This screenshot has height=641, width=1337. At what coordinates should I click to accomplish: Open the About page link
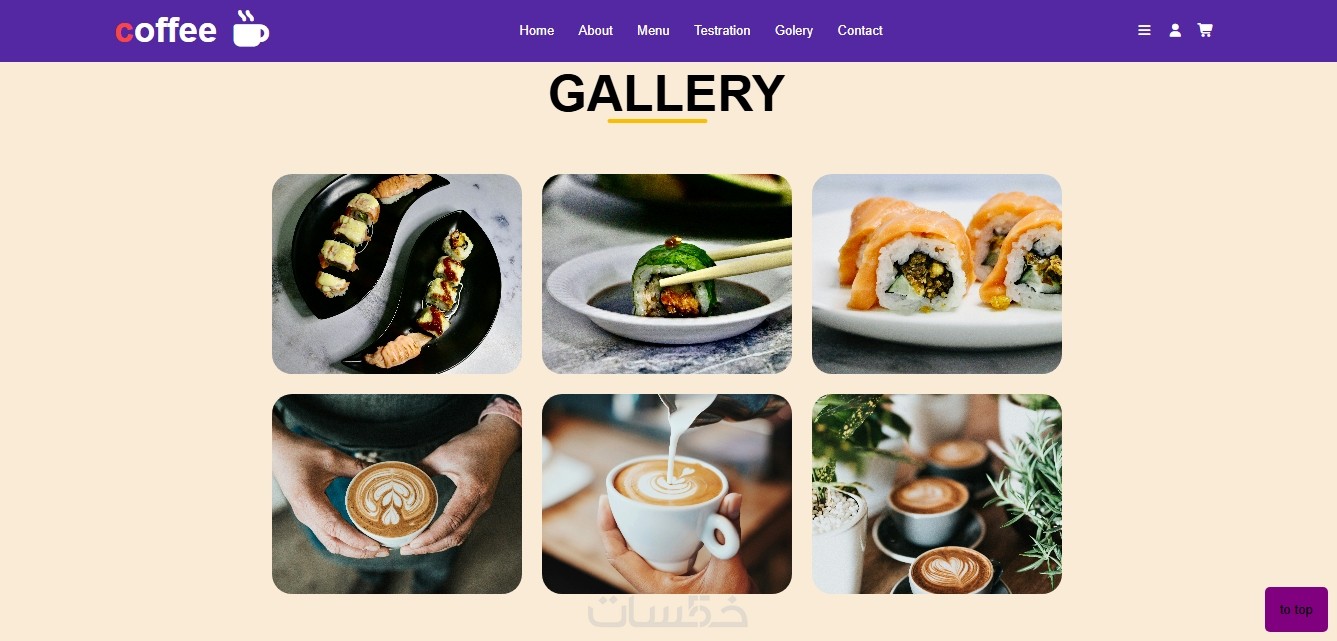click(595, 31)
